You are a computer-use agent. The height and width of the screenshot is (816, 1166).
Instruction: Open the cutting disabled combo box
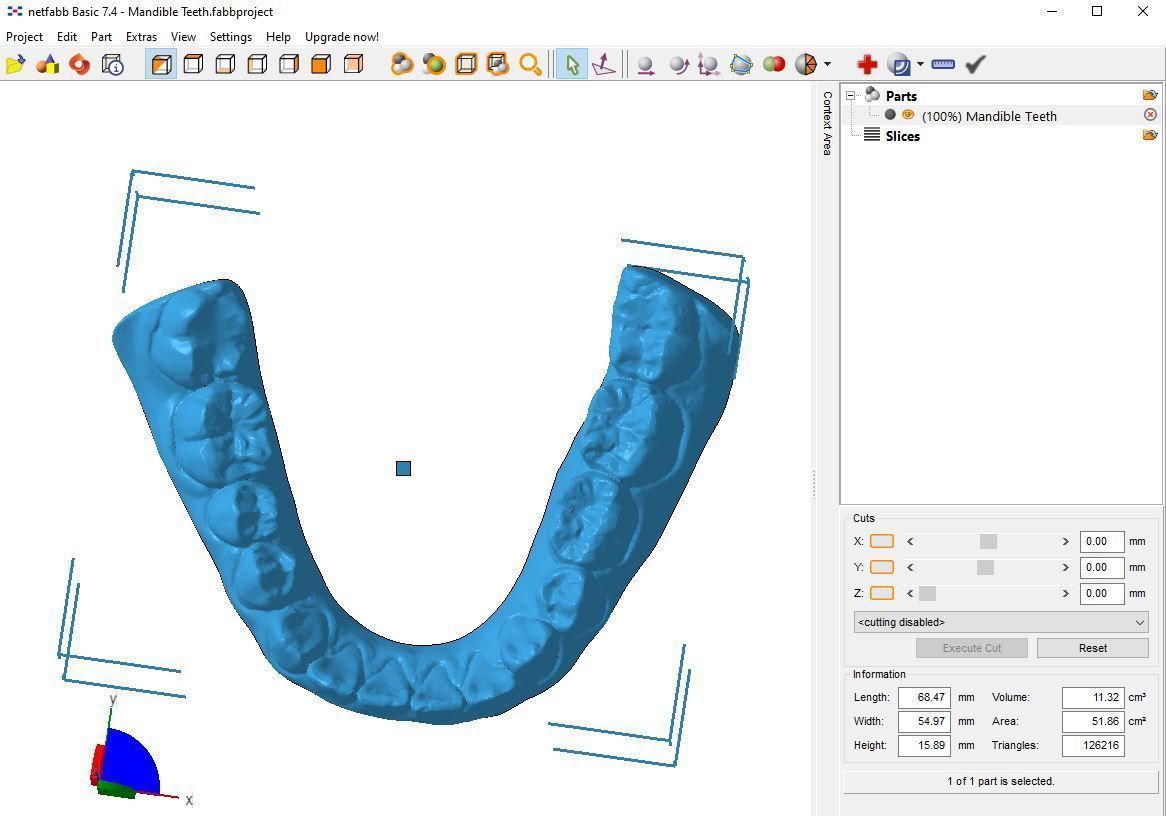[x=1001, y=622]
